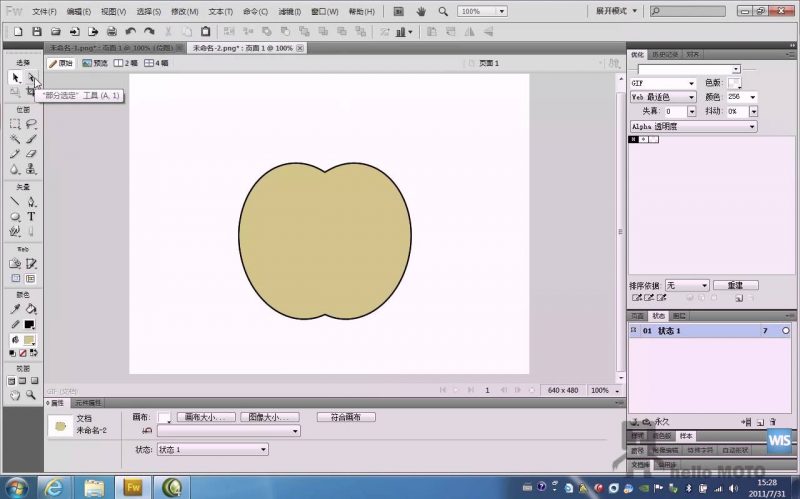Open the 画布 canvas color swatch

pyautogui.click(x=164, y=417)
